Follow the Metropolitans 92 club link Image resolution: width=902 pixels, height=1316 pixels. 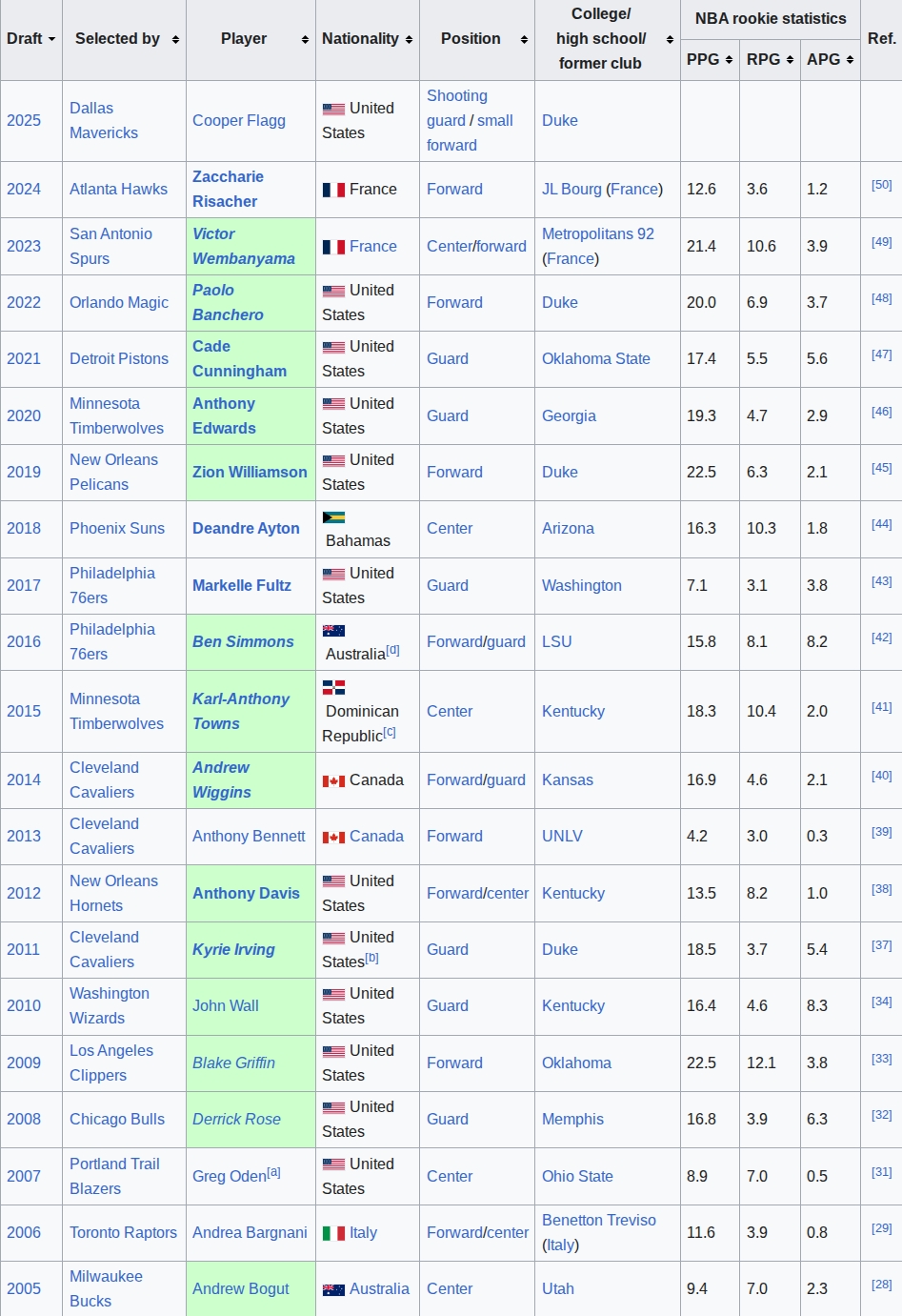(x=598, y=234)
